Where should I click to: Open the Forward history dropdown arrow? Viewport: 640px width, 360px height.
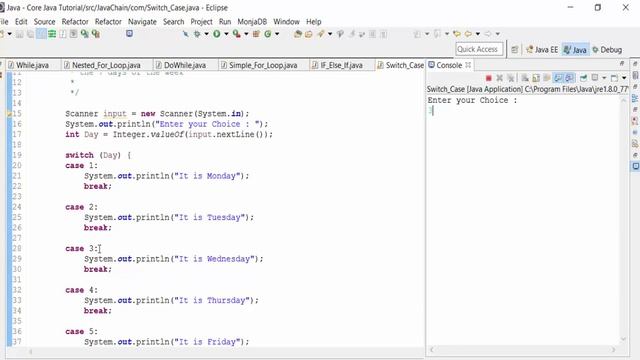tap(498, 34)
